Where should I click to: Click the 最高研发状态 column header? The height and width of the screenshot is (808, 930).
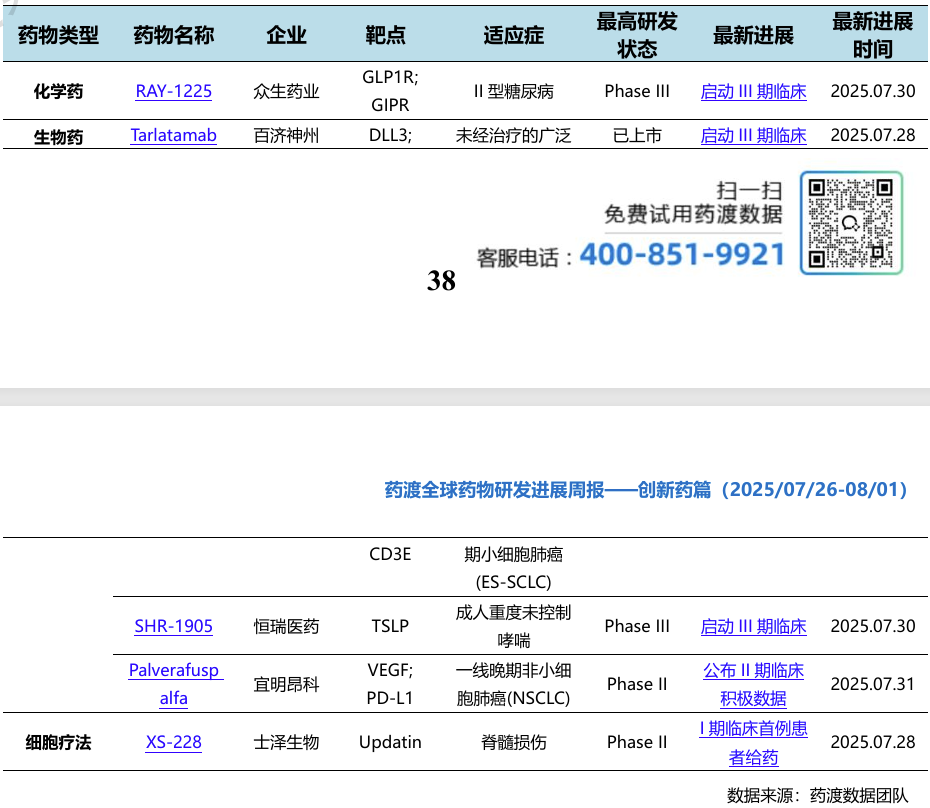point(637,35)
